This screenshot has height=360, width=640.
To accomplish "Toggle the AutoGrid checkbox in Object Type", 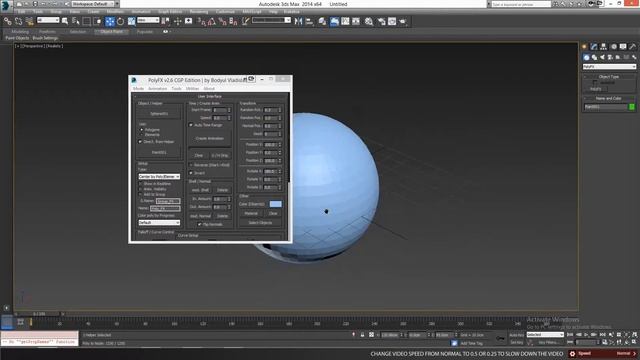I will click(x=595, y=82).
